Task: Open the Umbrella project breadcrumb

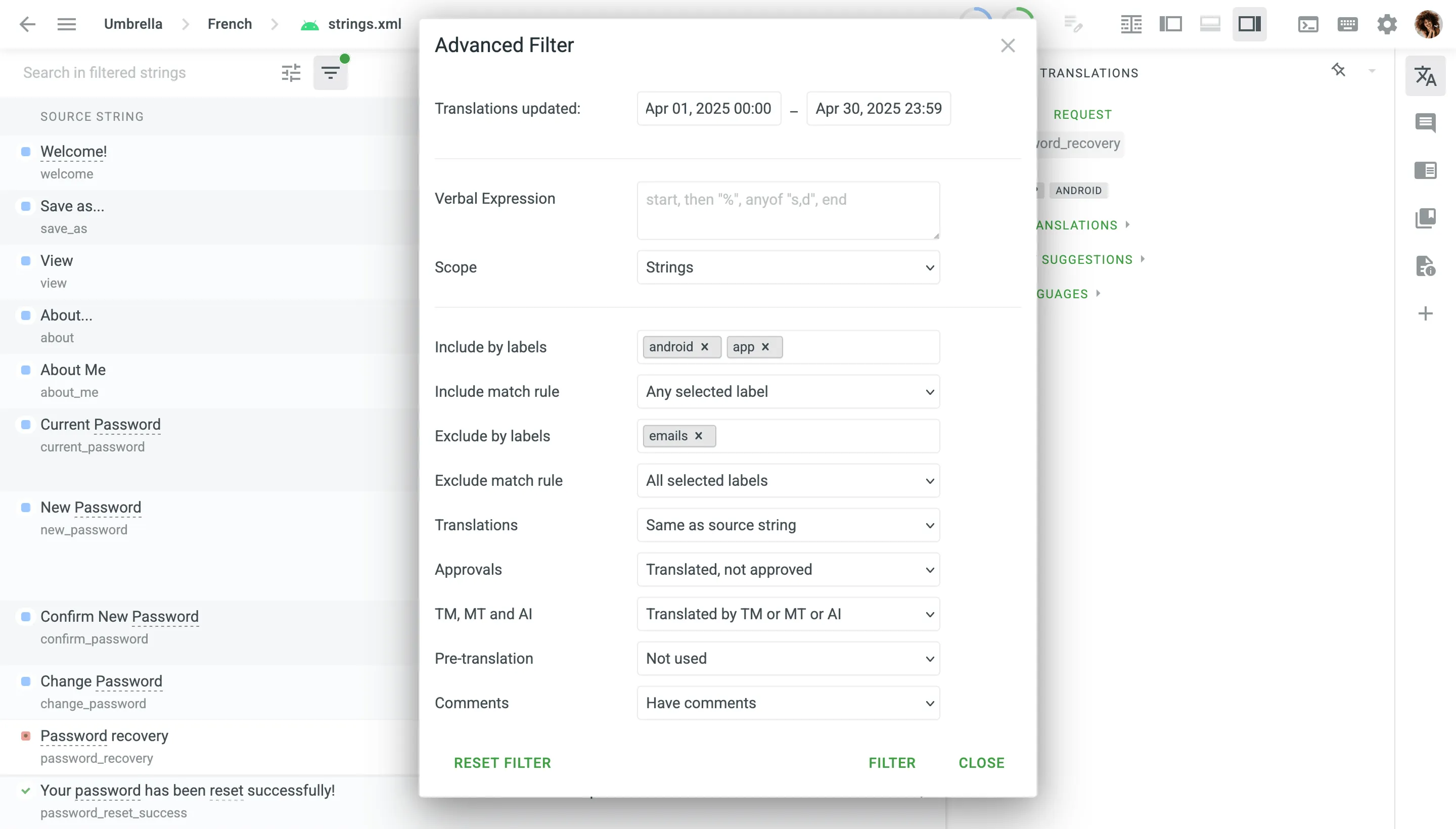Action: coord(133,24)
